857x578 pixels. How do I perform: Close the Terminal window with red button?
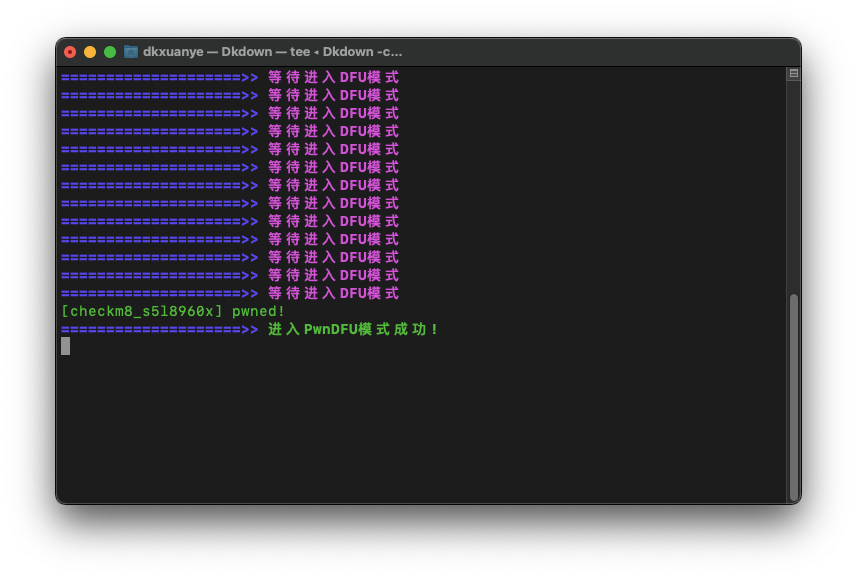coord(70,52)
